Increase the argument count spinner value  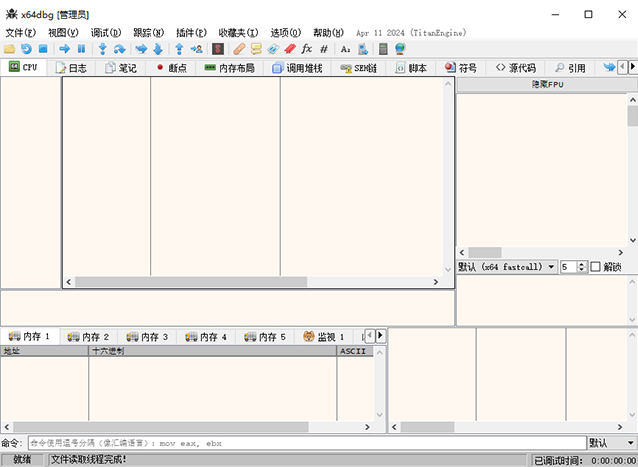[581, 264]
